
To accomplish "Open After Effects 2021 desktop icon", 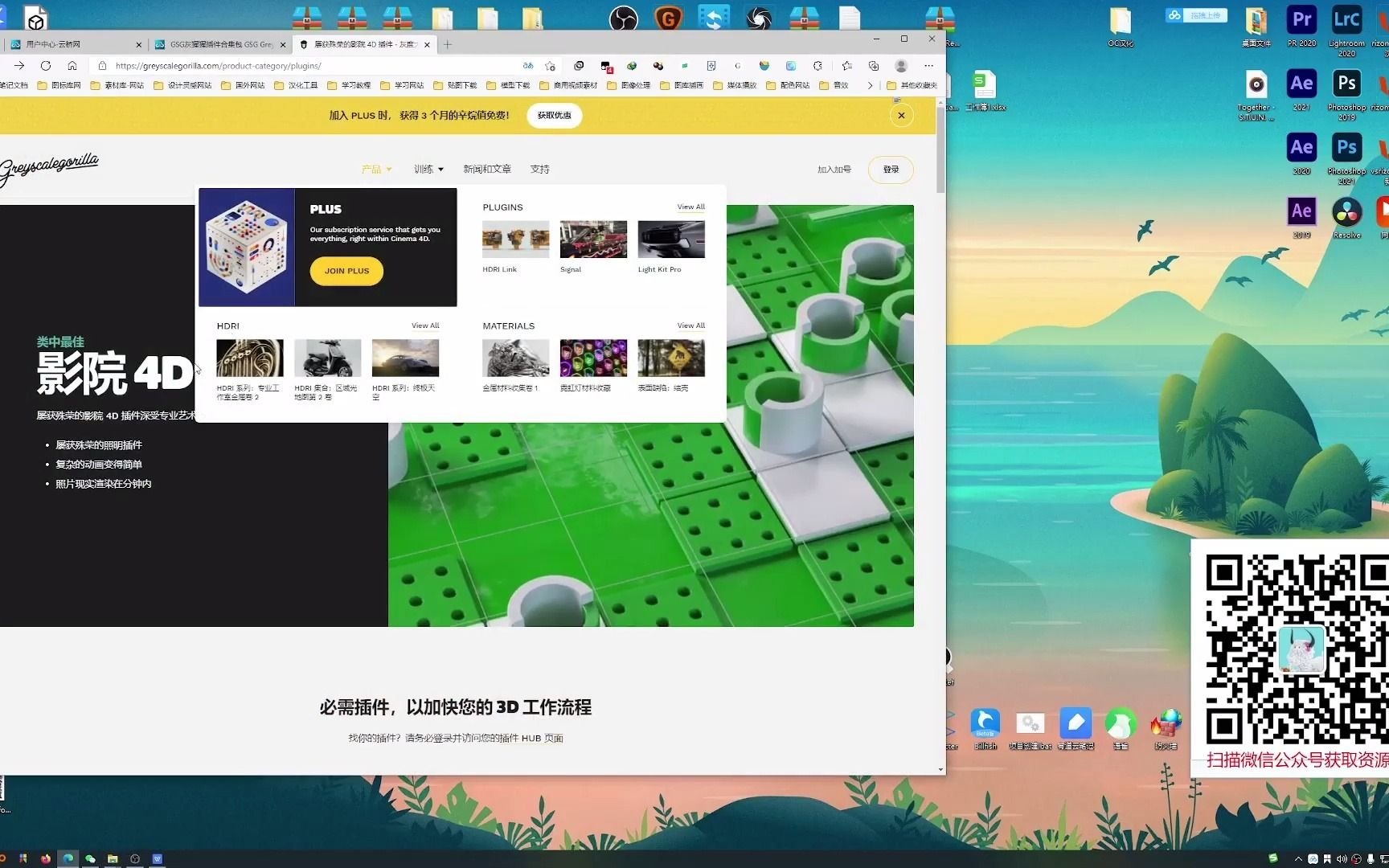I will point(1301,89).
